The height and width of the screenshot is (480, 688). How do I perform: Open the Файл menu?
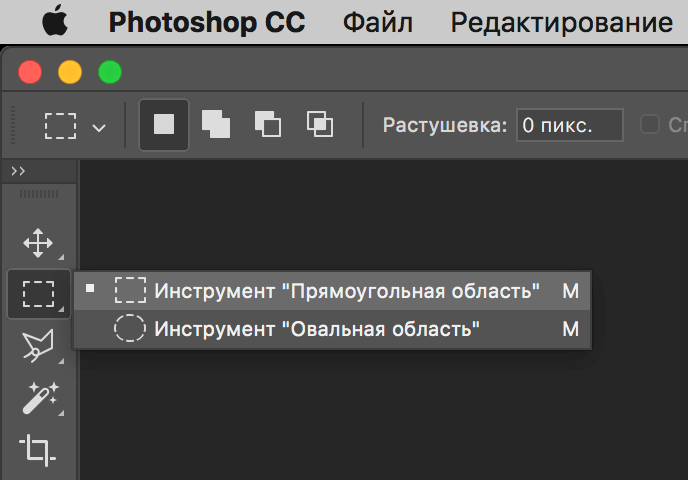377,22
